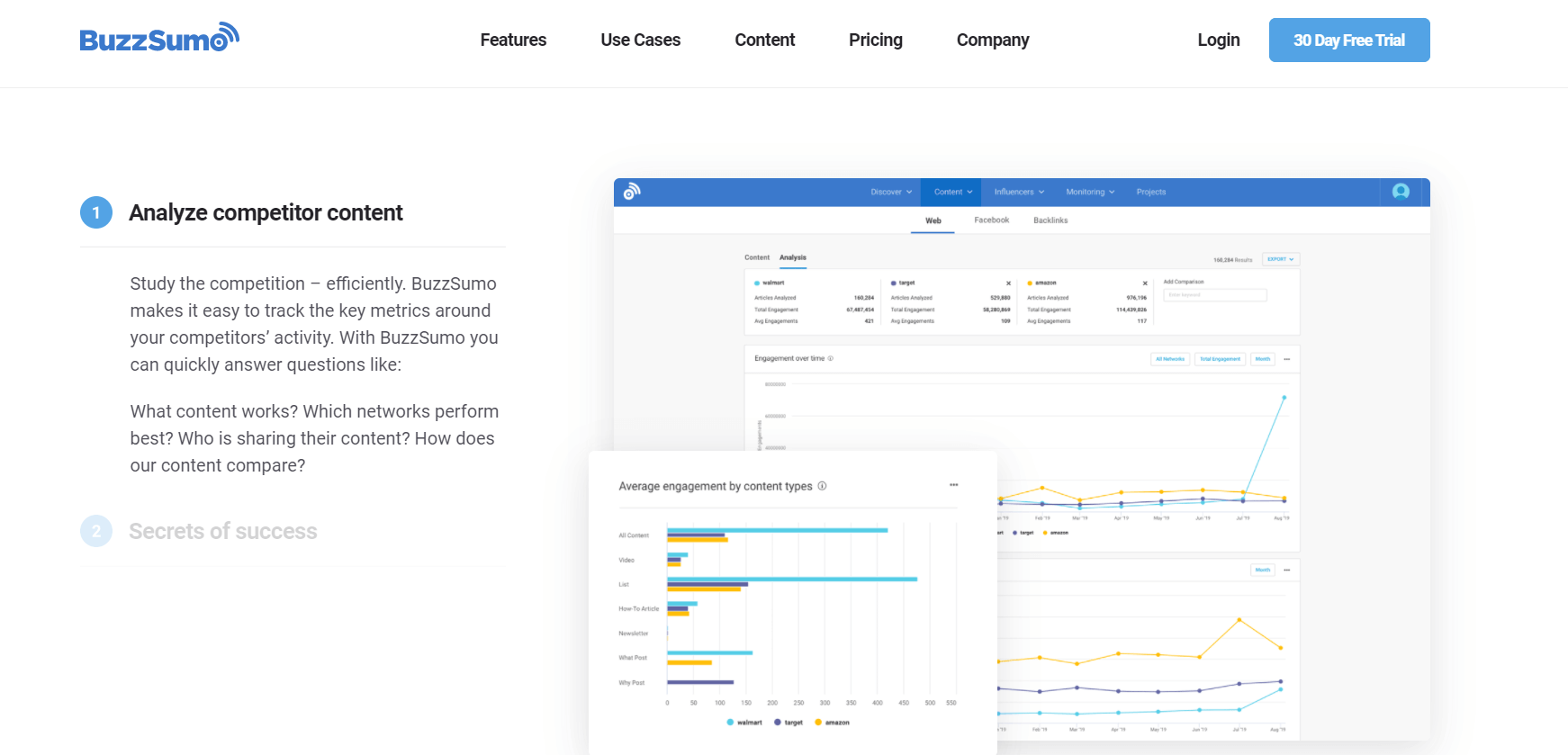Expand the Secrets of success step
Viewport: 1568px width, 755px height.
click(222, 531)
